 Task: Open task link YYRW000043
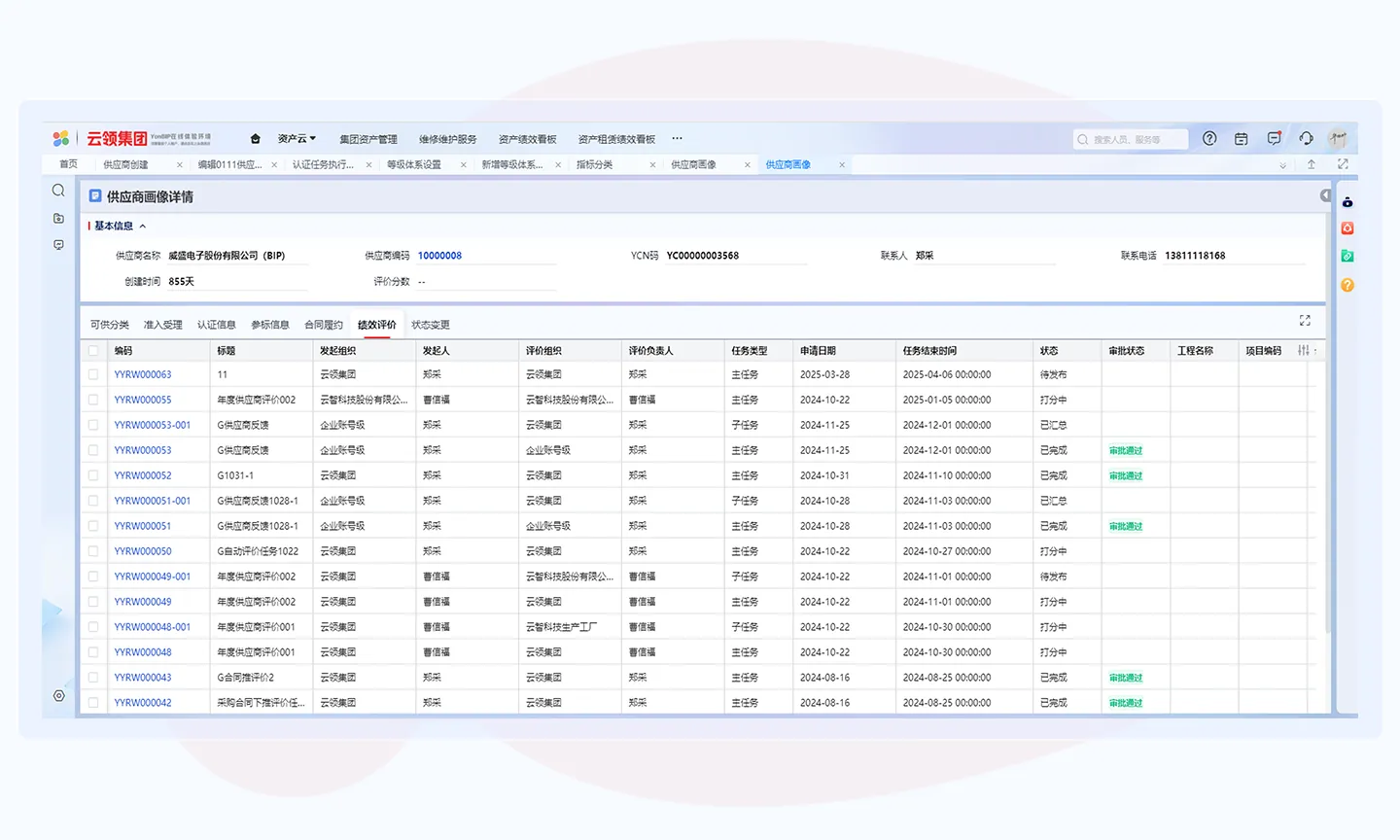(x=143, y=678)
